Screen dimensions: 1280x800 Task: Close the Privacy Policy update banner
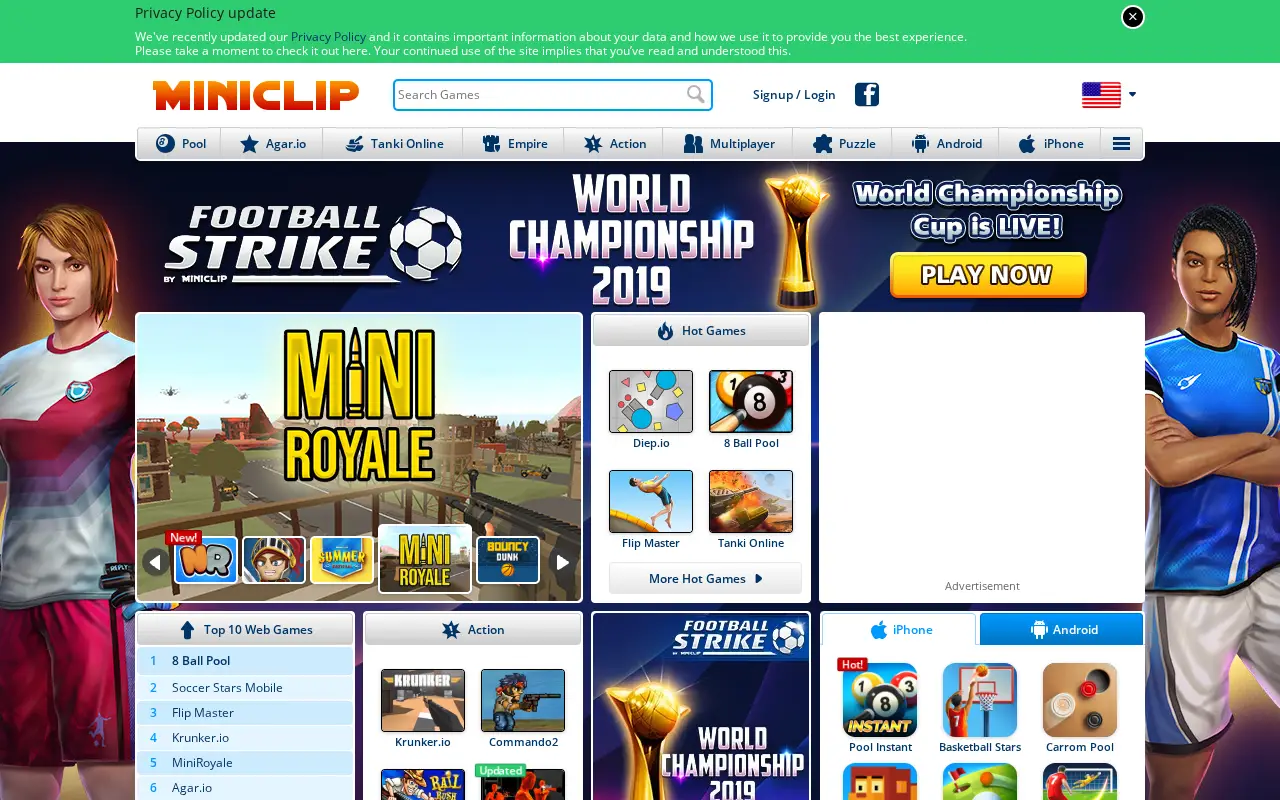click(x=1132, y=17)
